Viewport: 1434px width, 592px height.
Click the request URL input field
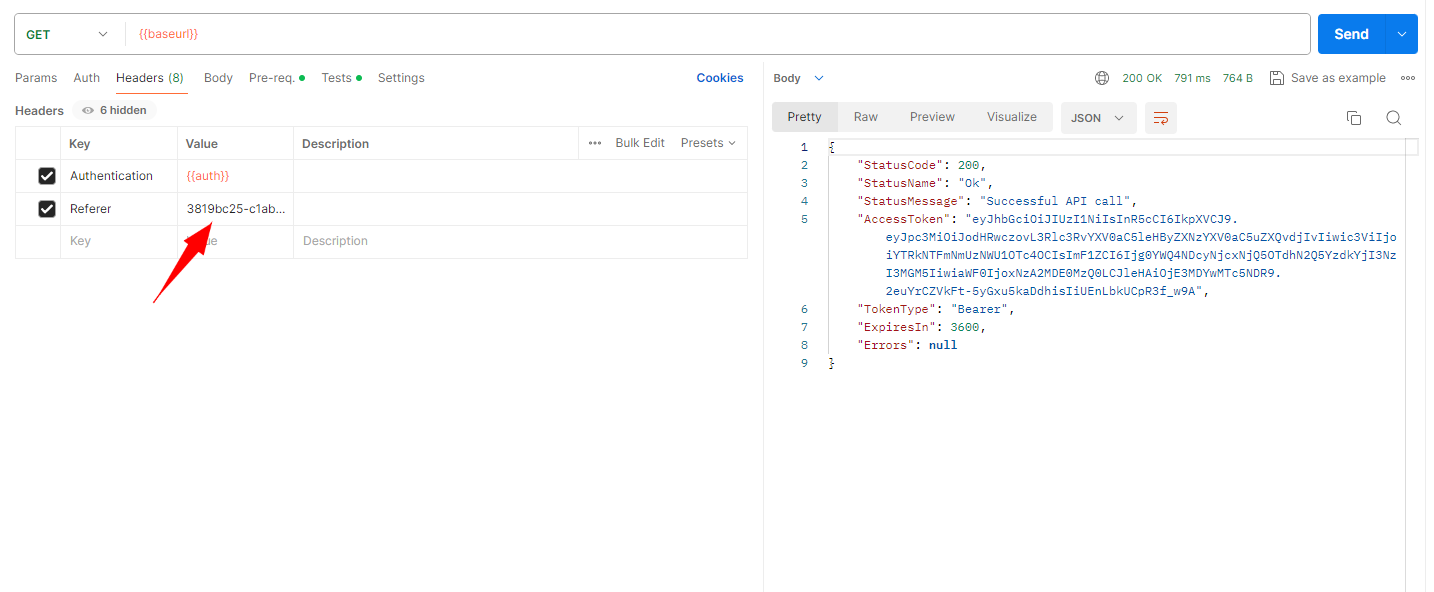pyautogui.click(x=700, y=34)
